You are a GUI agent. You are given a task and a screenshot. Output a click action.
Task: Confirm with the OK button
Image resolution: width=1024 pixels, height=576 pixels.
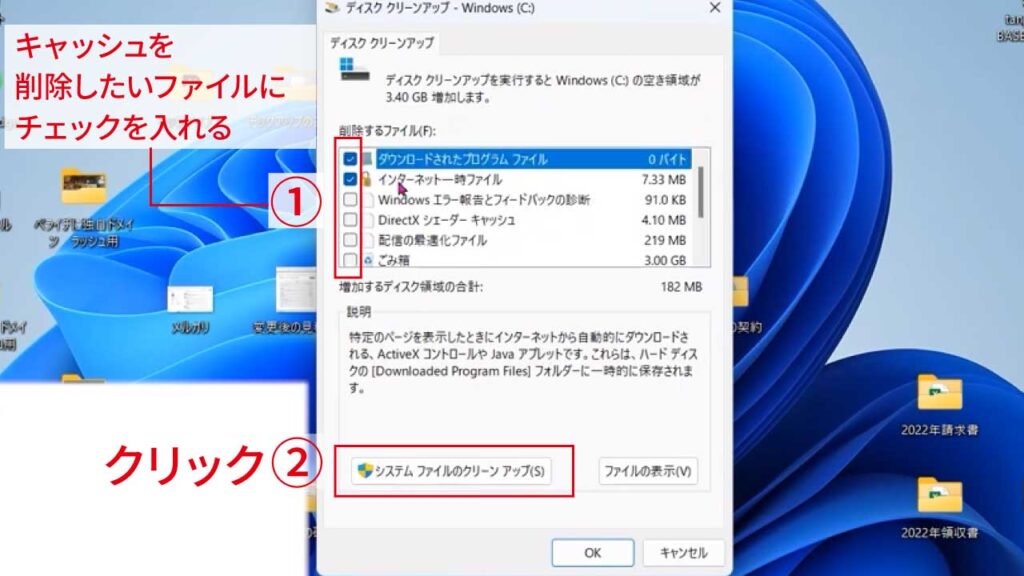tap(592, 553)
